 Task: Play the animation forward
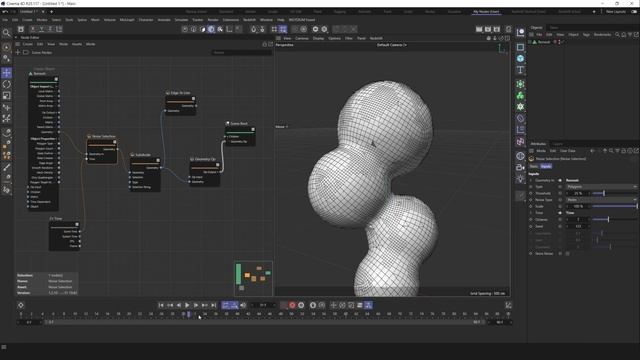[x=187, y=305]
